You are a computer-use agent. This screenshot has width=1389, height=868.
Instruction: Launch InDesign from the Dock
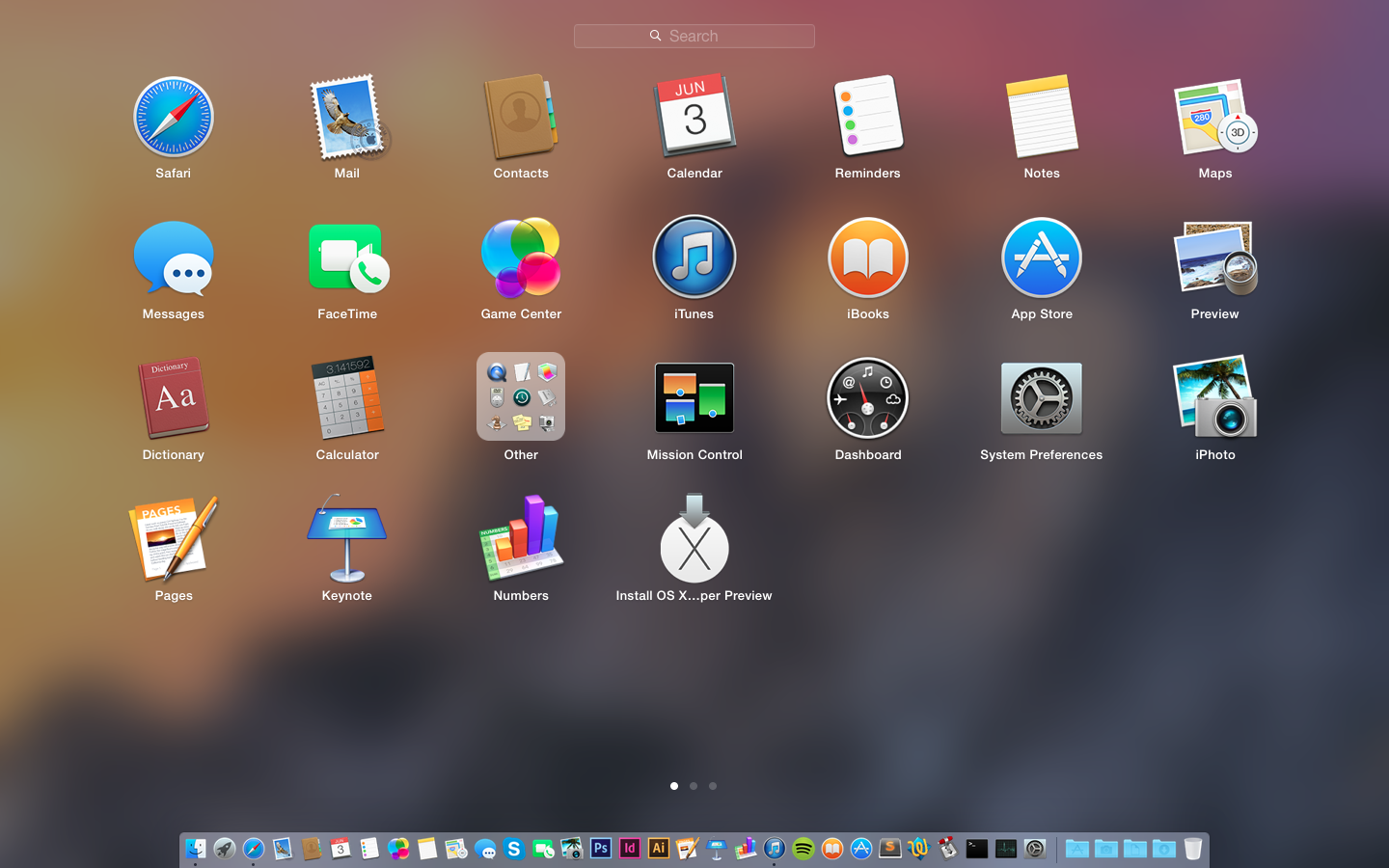click(x=630, y=849)
